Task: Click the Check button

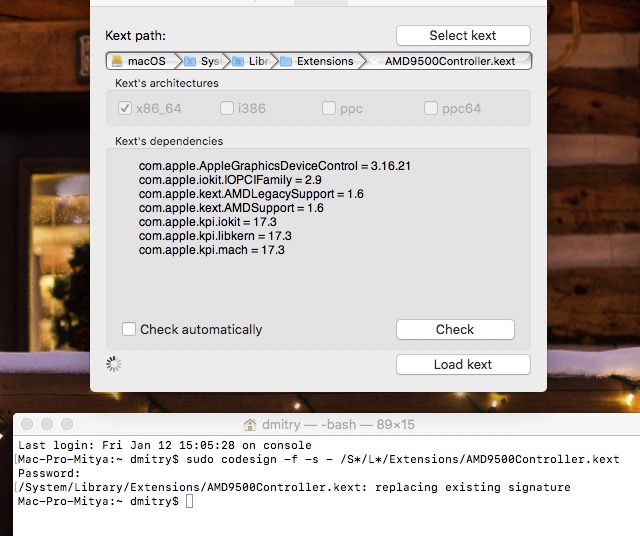Action: click(x=455, y=329)
